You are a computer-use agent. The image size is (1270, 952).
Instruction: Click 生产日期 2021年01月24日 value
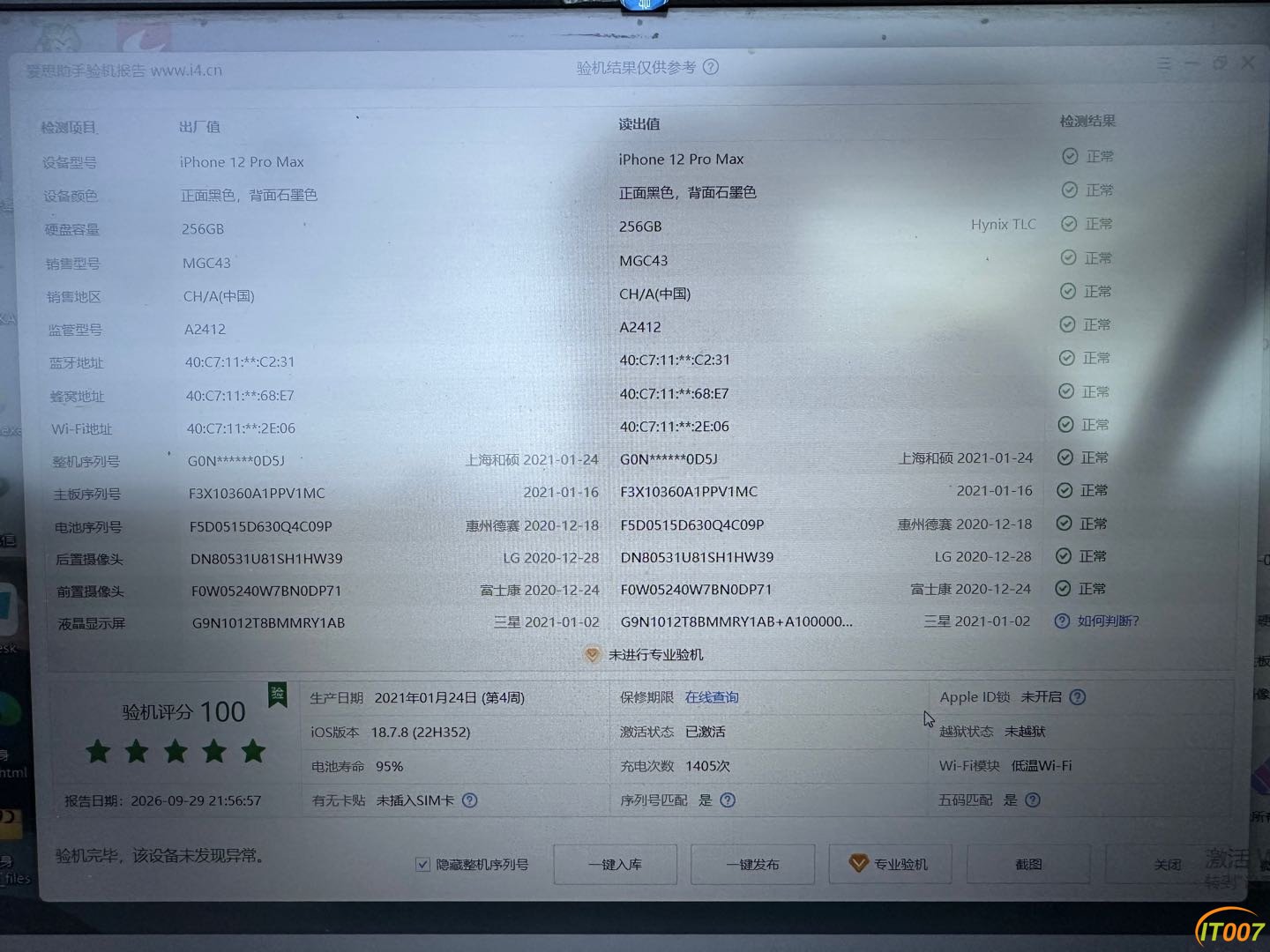point(450,698)
